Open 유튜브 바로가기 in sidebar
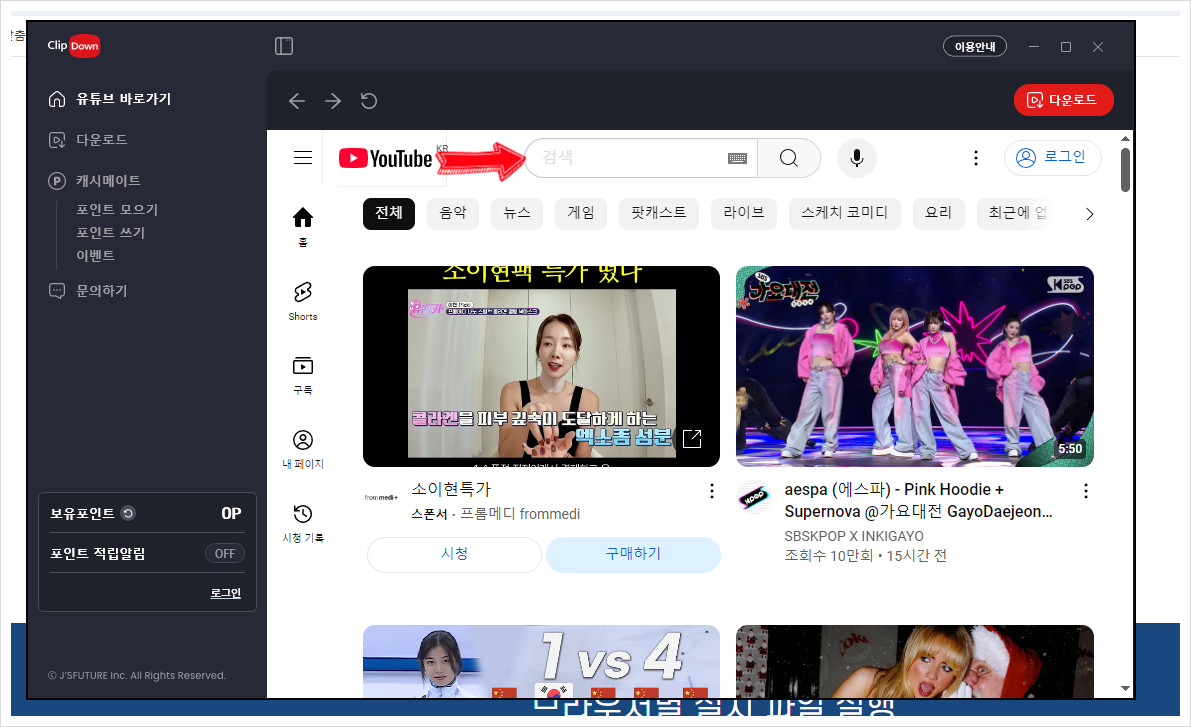Viewport: 1191px width, 727px height. tap(110, 99)
